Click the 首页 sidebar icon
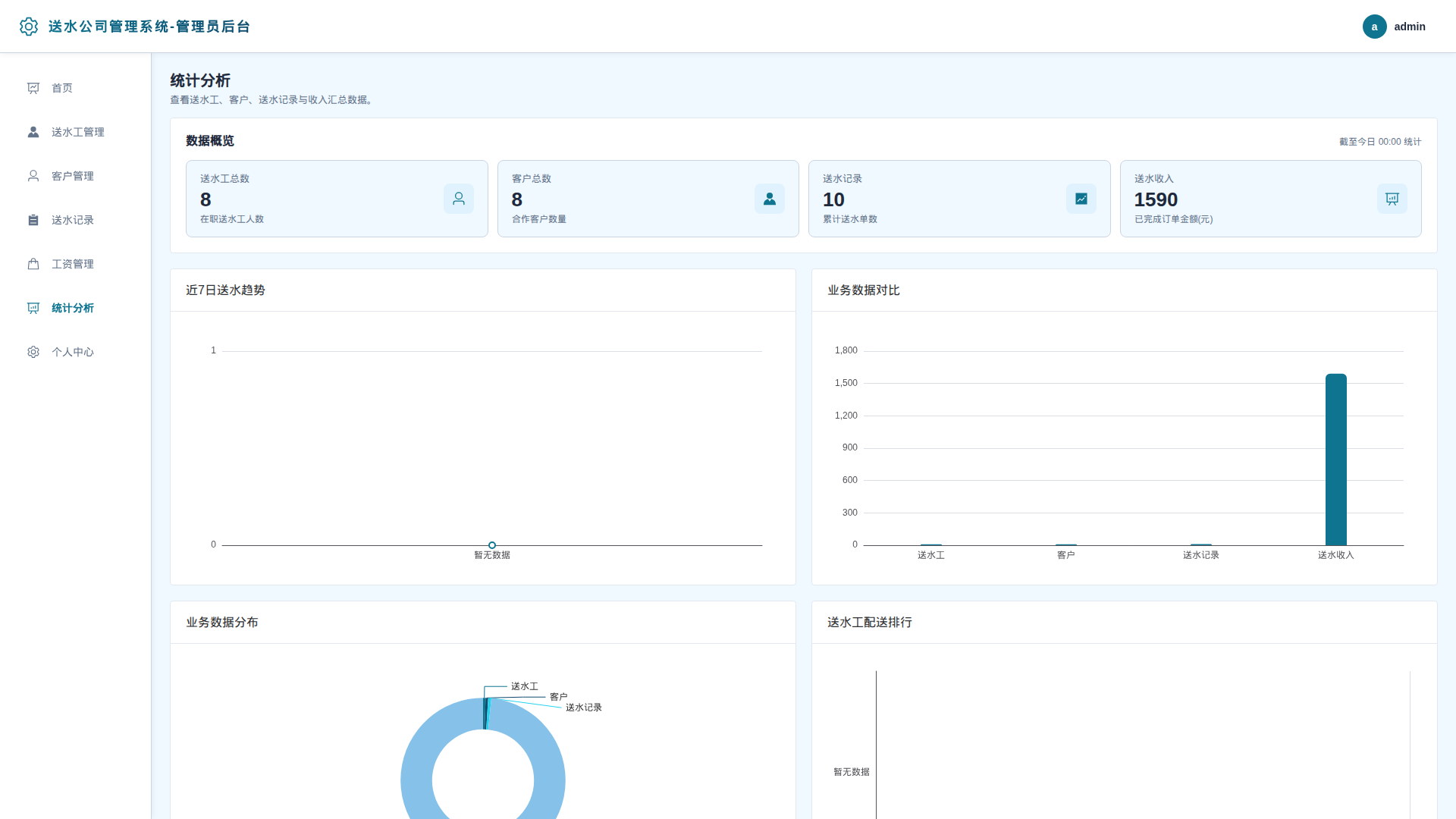1456x819 pixels. [33, 88]
